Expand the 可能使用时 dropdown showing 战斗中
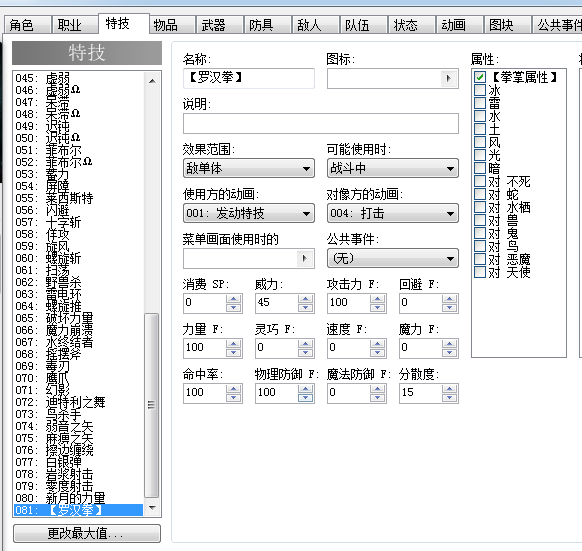This screenshot has width=582, height=551. tap(393, 169)
